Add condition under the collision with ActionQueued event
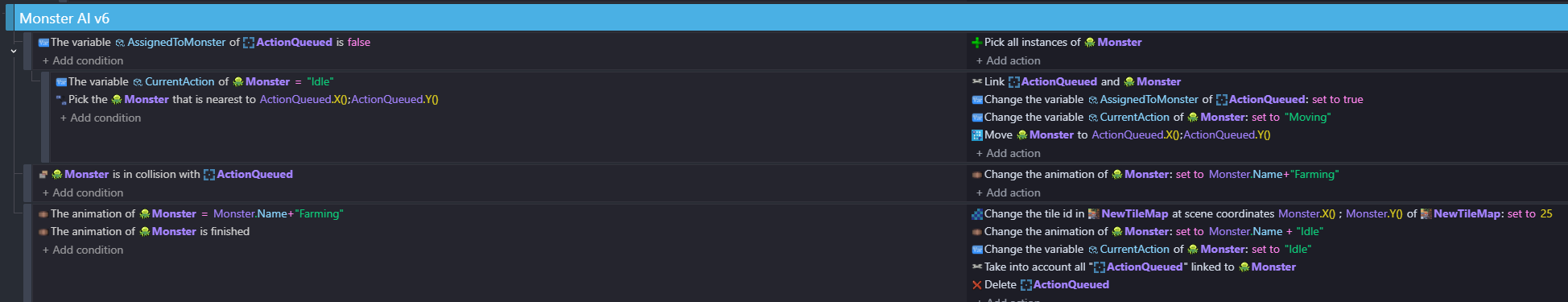The image size is (1568, 302). click(83, 193)
